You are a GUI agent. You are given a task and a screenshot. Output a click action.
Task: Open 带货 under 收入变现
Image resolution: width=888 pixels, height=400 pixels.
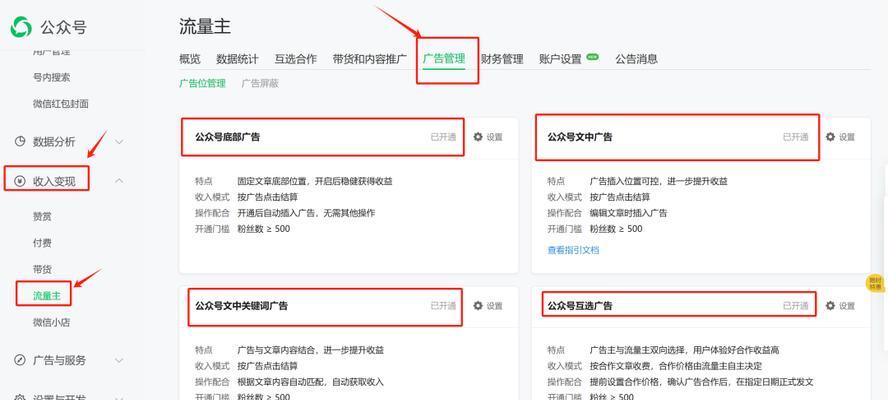coord(42,269)
